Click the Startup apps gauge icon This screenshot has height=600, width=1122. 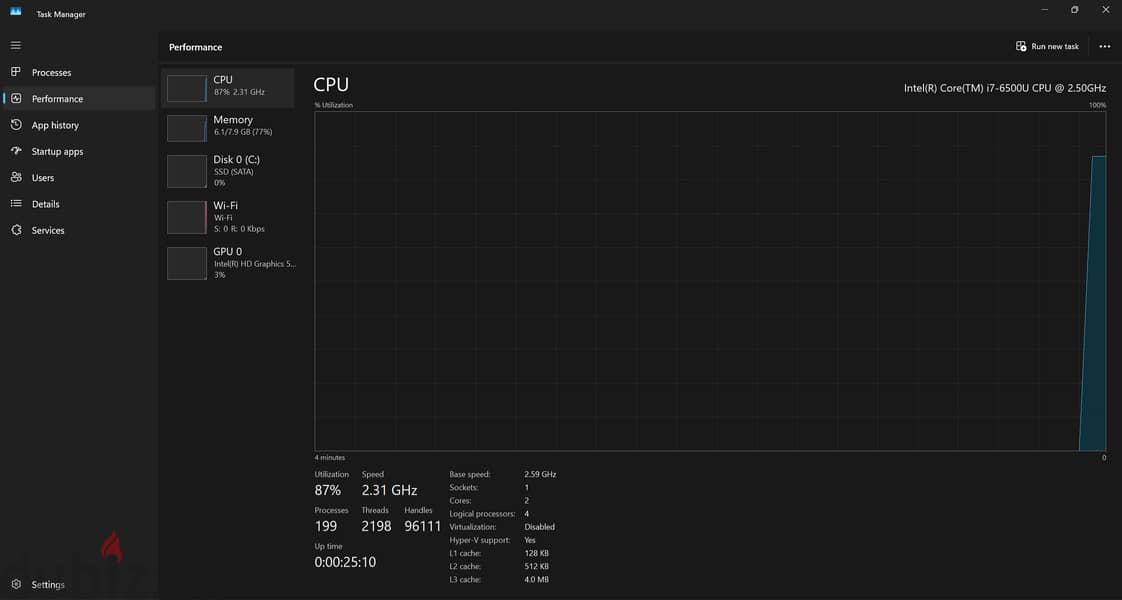point(16,151)
